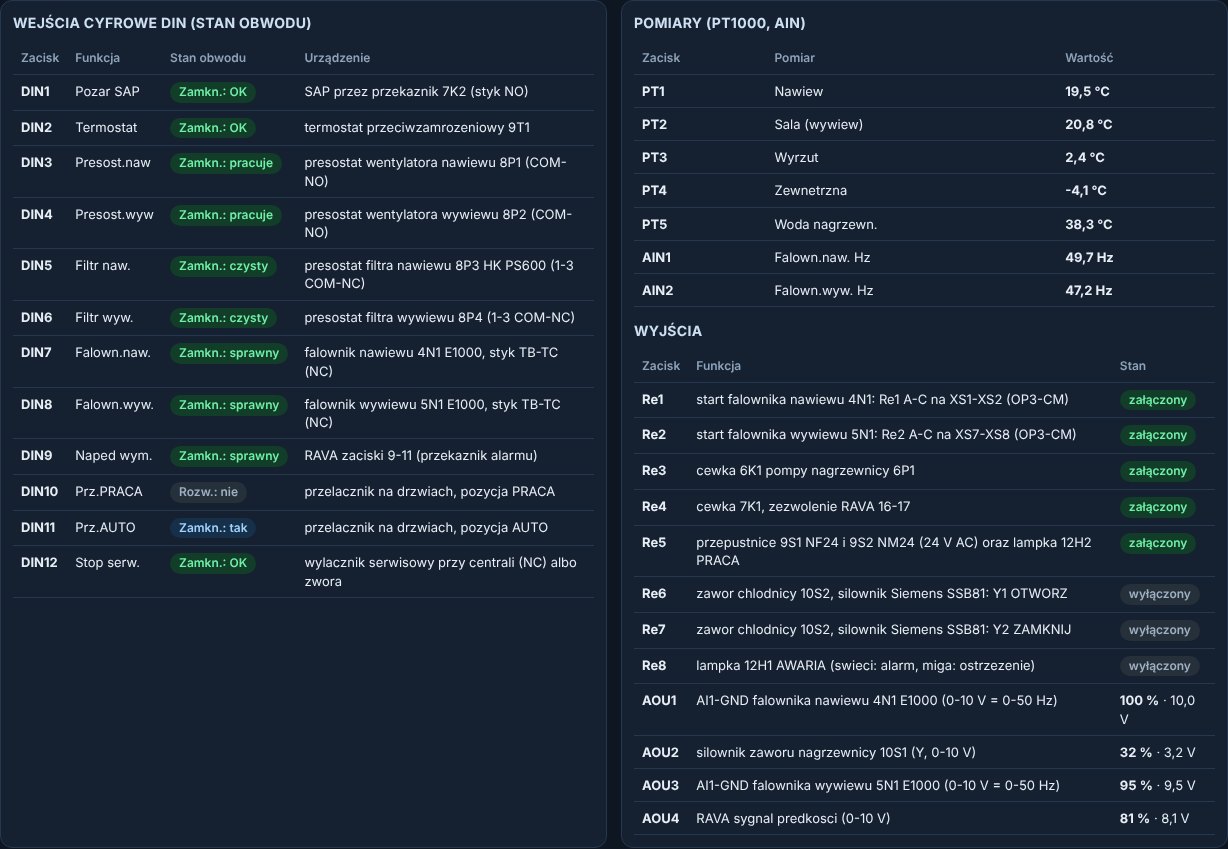Select the Re3 pump coil 6K1 description
This screenshot has width=1228, height=849.
(x=805, y=471)
